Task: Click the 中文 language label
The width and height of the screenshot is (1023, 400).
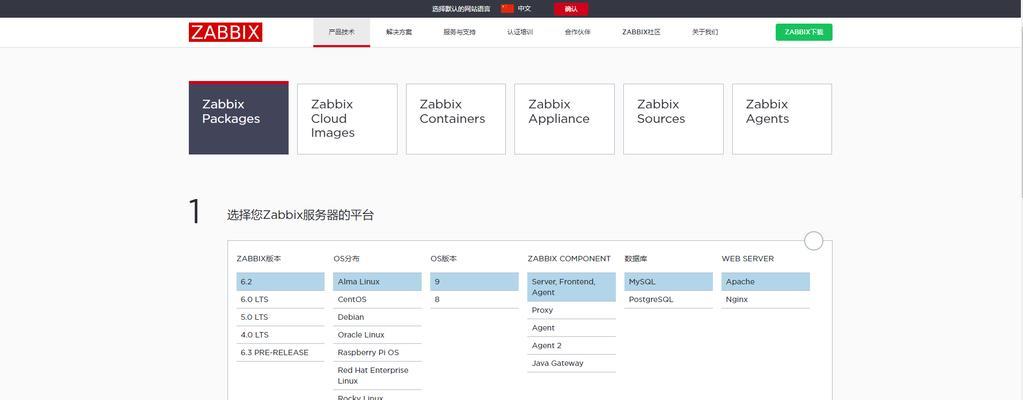Action: click(x=524, y=8)
